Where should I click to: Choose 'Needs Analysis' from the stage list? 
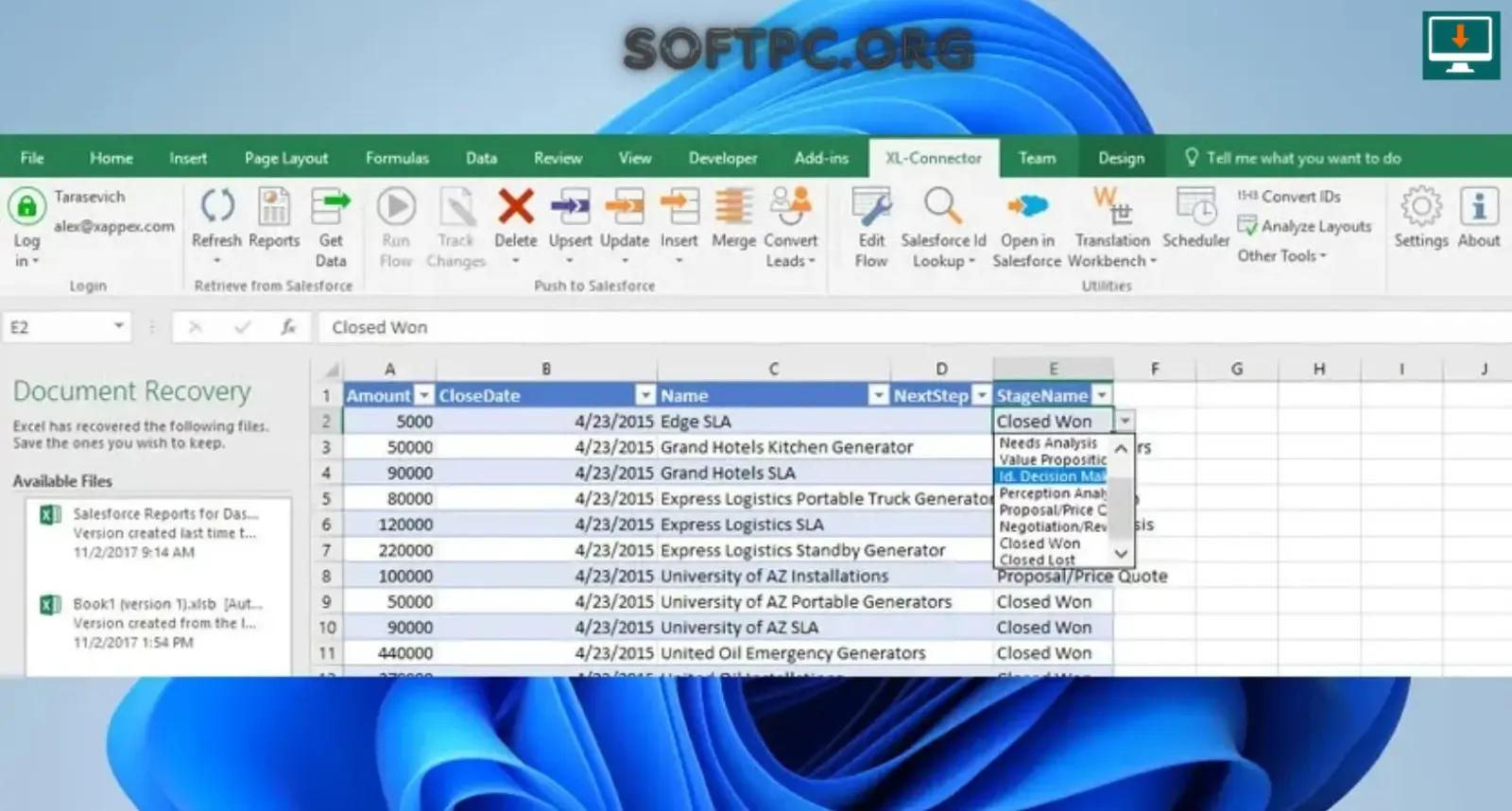point(1048,442)
